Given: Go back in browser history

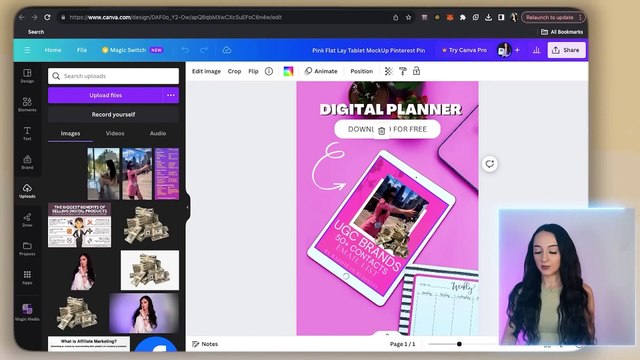Looking at the screenshot, I should tap(22, 17).
